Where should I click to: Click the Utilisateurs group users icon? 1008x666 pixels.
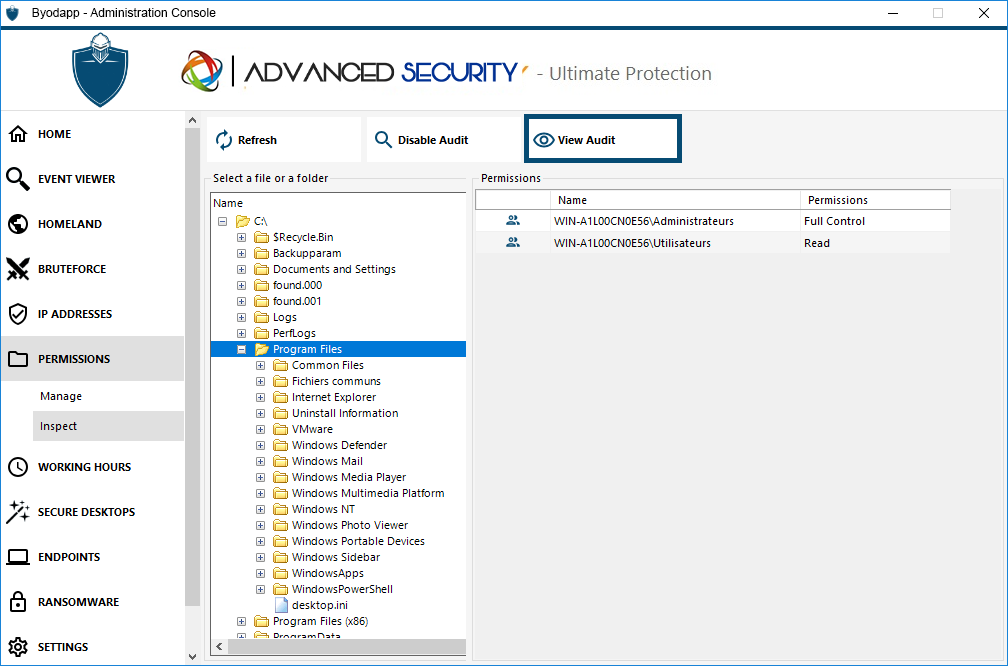[x=512, y=242]
